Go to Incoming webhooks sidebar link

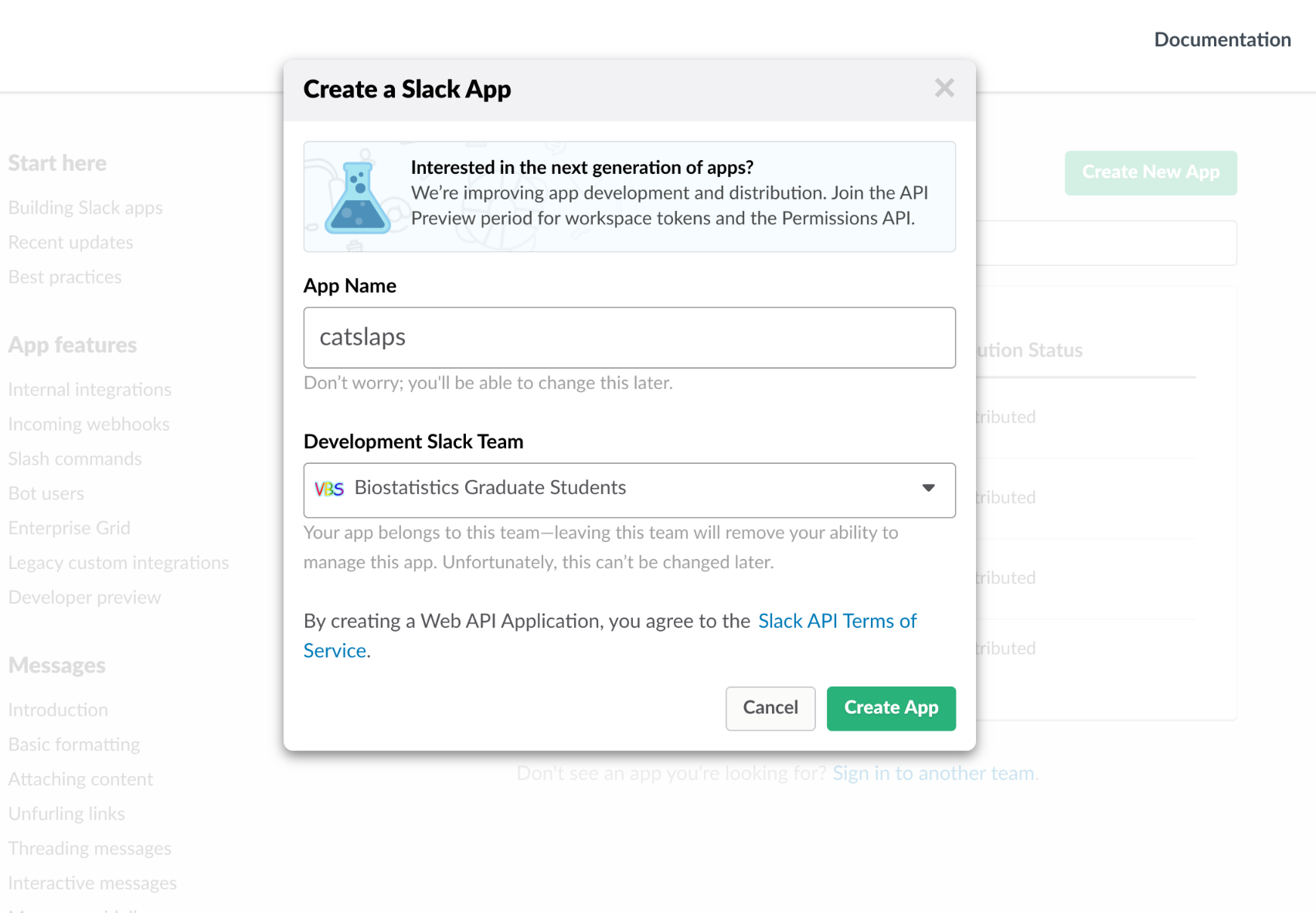[x=89, y=424]
